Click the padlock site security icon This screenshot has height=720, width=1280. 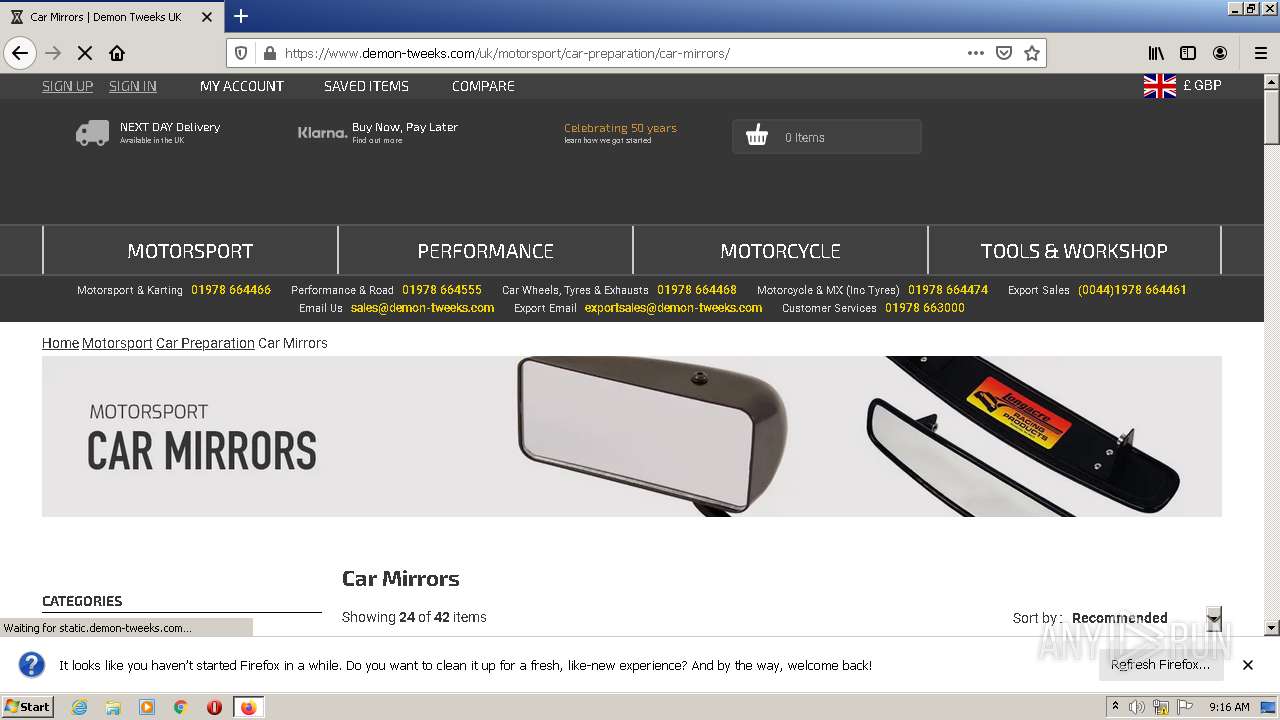[268, 53]
